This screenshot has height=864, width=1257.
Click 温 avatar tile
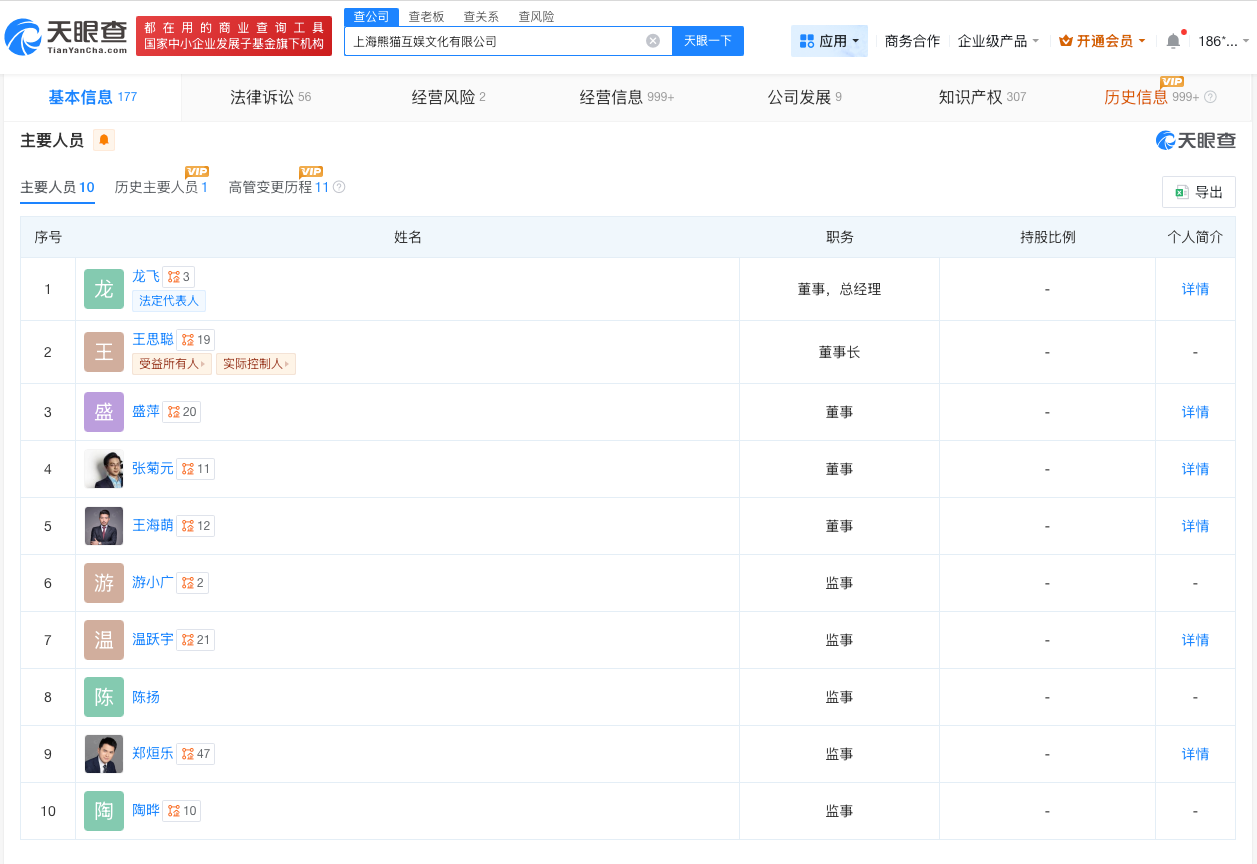click(x=104, y=640)
